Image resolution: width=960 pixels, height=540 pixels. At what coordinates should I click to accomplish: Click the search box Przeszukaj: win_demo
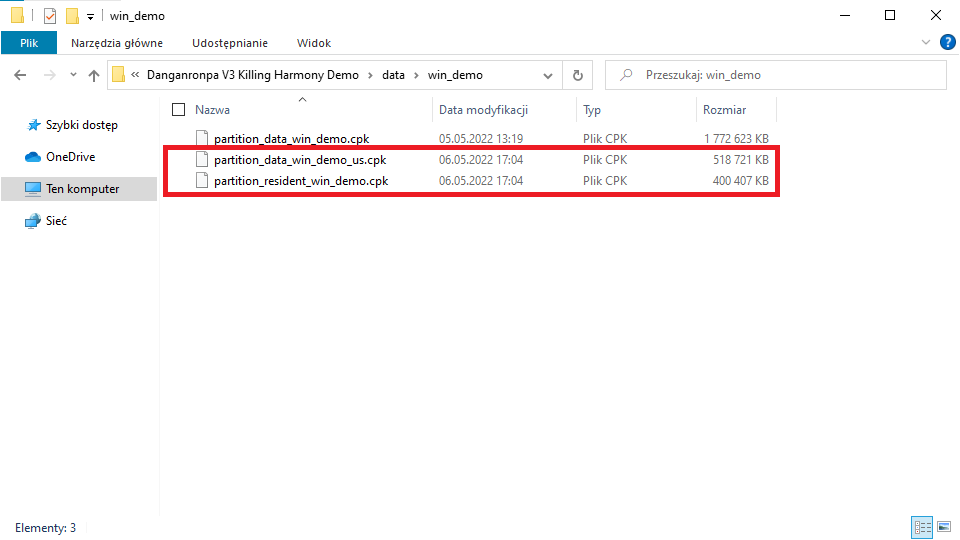coord(776,75)
